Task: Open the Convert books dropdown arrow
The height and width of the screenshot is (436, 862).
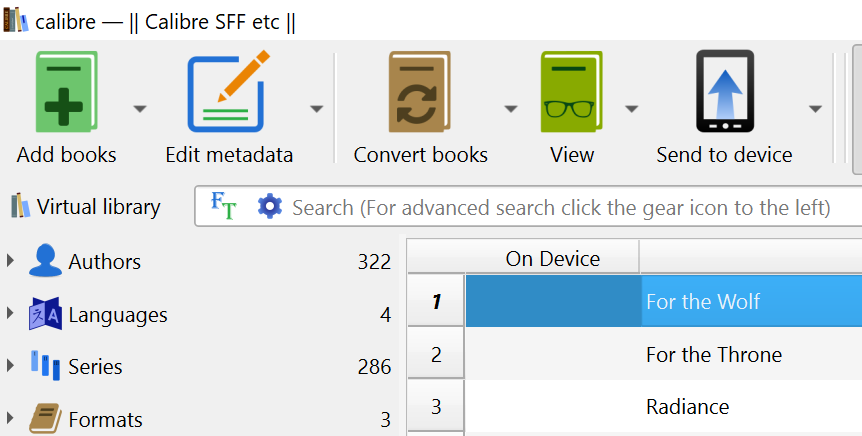Action: click(511, 109)
